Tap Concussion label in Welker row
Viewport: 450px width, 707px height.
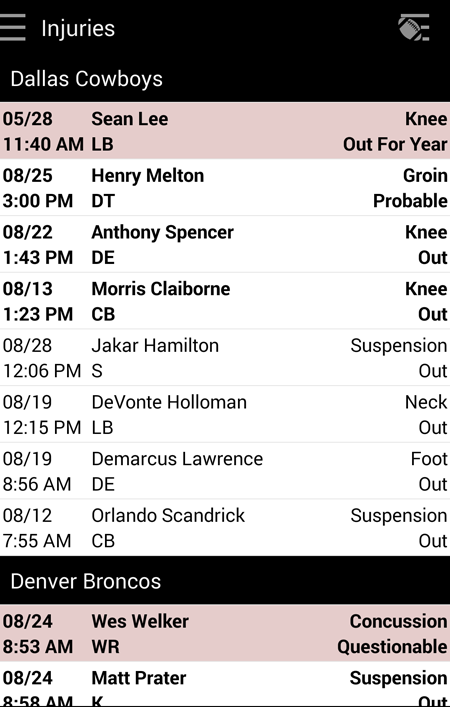coord(399,621)
